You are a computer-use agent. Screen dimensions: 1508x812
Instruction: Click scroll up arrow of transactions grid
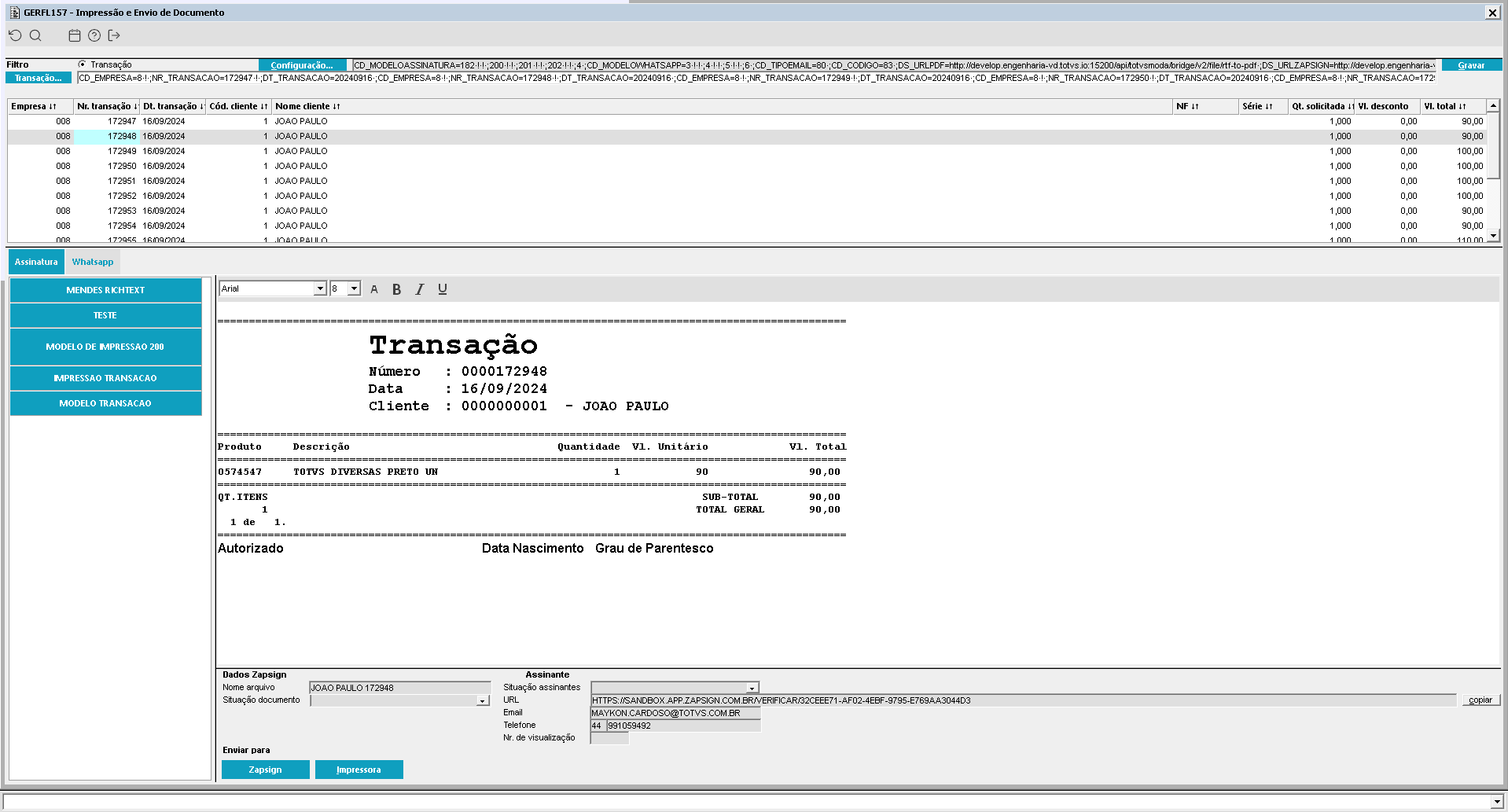[x=1493, y=105]
